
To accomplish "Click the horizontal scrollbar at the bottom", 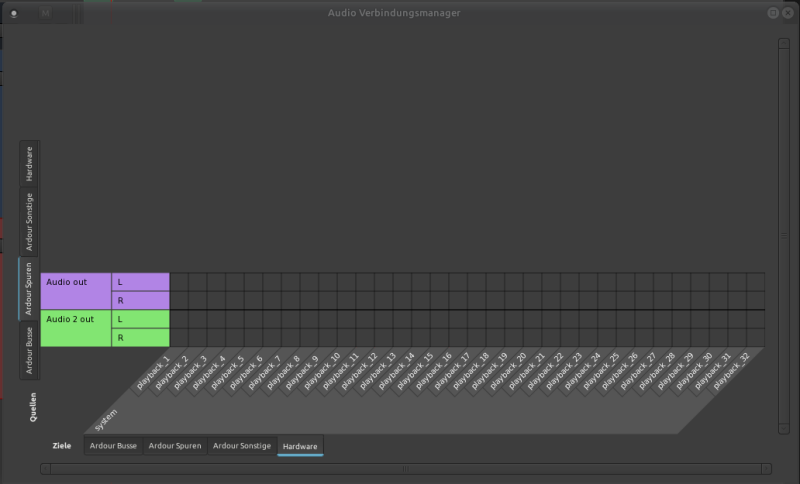I will pos(405,468).
